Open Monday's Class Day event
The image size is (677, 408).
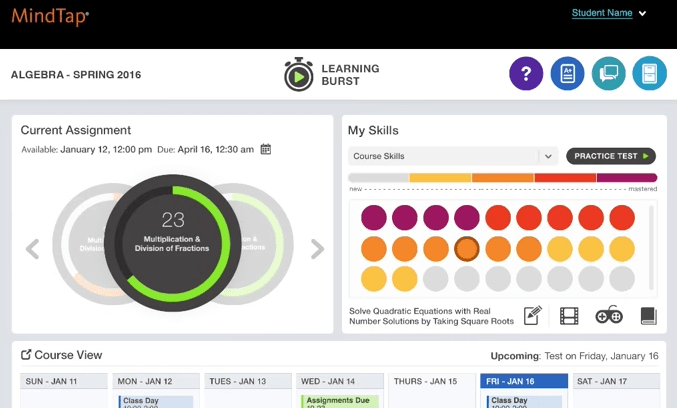pyautogui.click(x=156, y=402)
